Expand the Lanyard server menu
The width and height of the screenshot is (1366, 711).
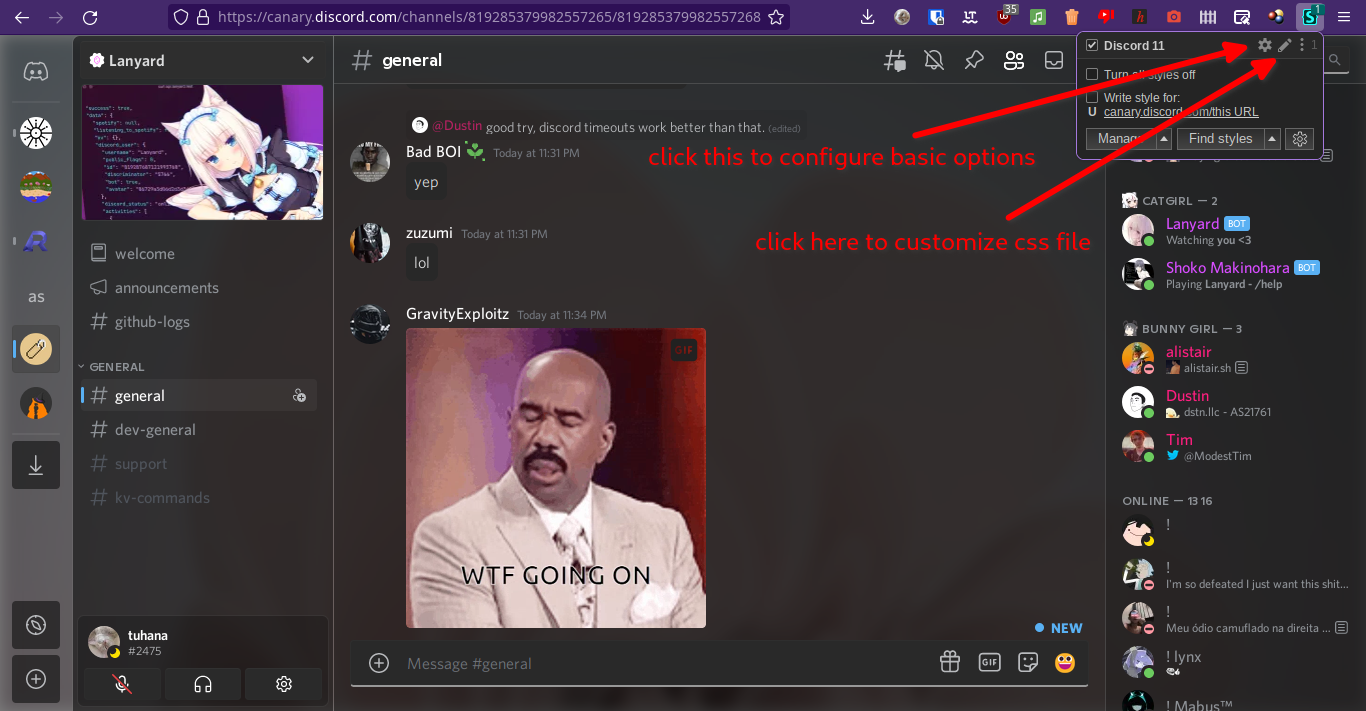[x=307, y=60]
